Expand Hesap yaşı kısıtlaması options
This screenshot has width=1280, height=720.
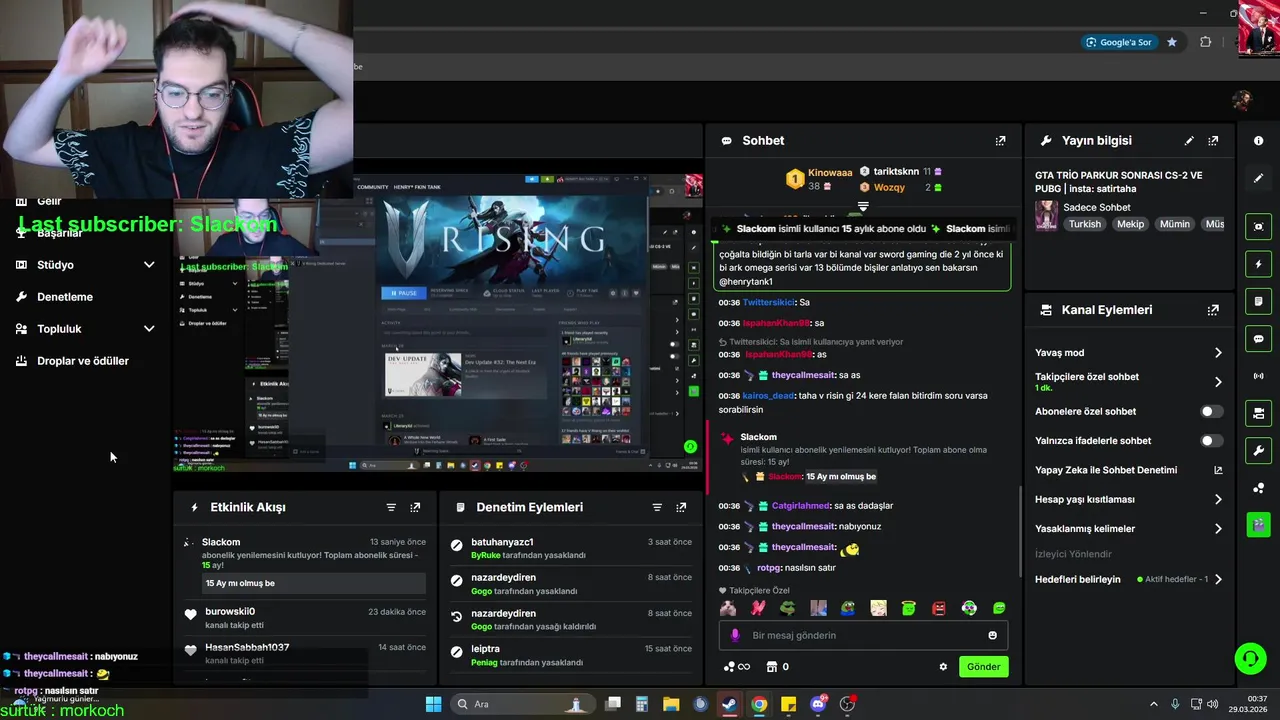(x=1218, y=499)
